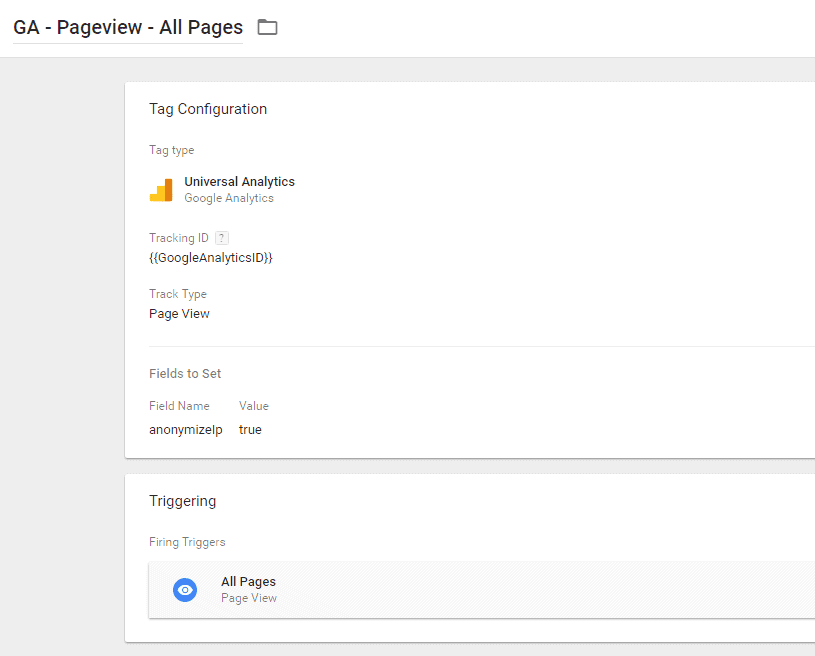The image size is (815, 656).
Task: Select the Universal Analytics tag type label
Action: 239,182
